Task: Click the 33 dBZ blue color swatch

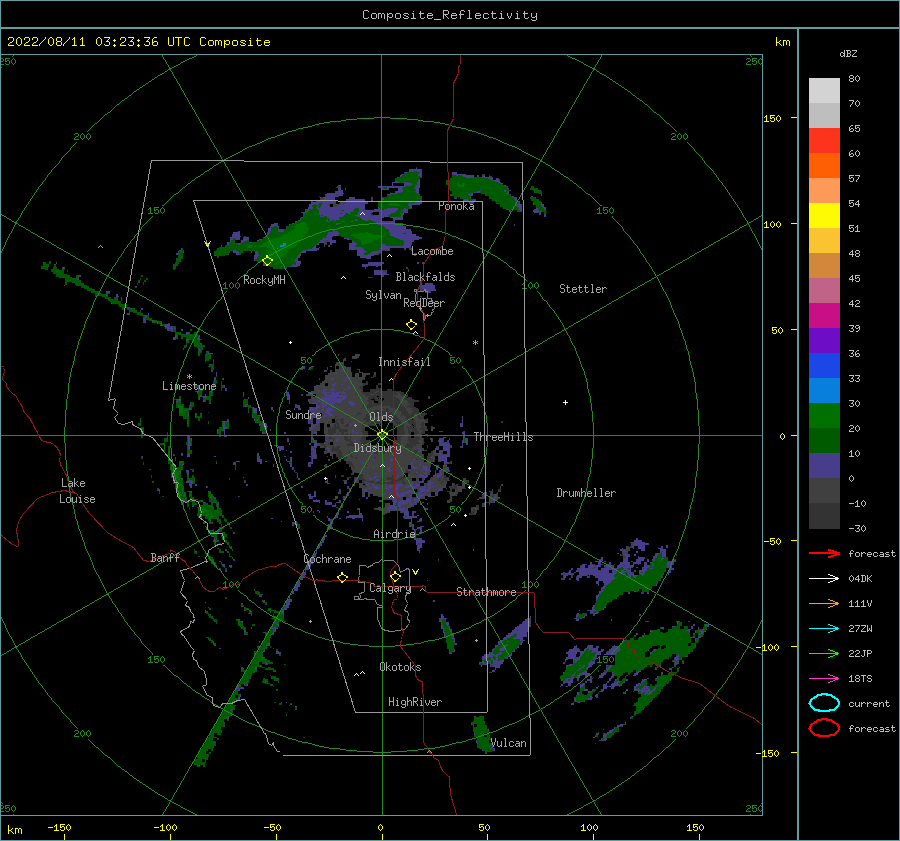Action: (x=824, y=365)
